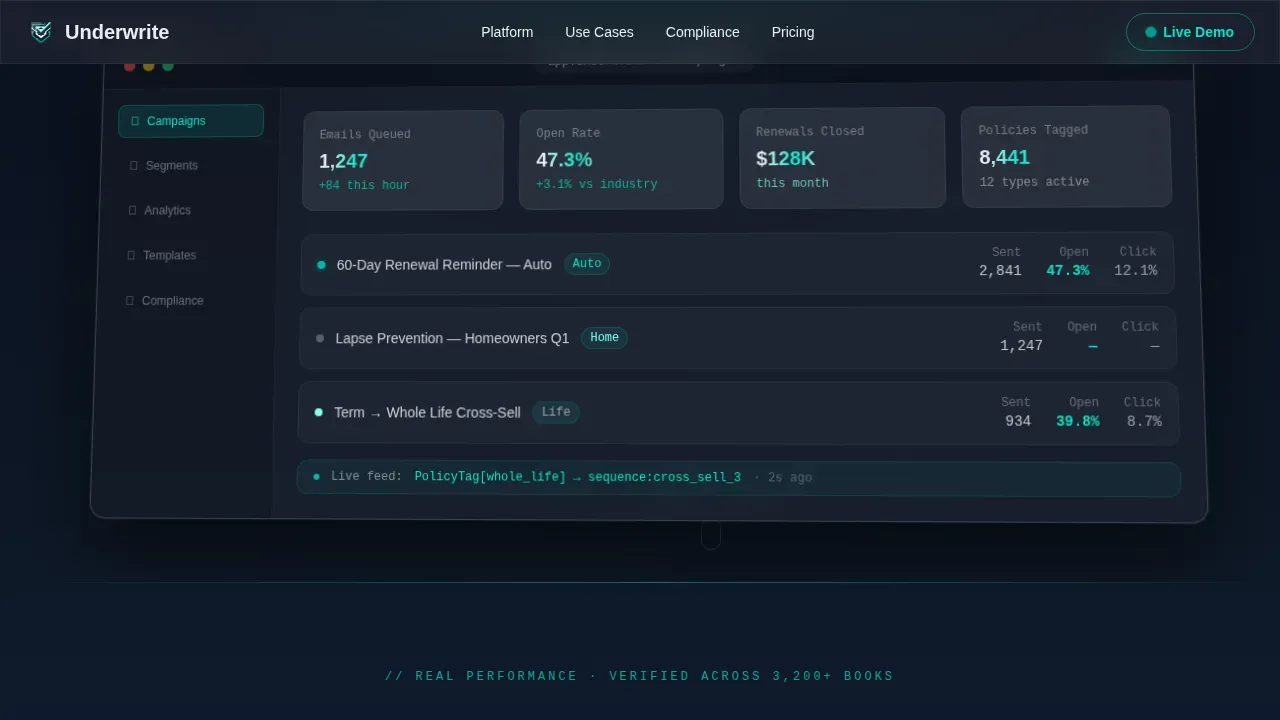Click the 2s ago timestamp in live feed
This screenshot has height=720, width=1280.
pos(790,478)
